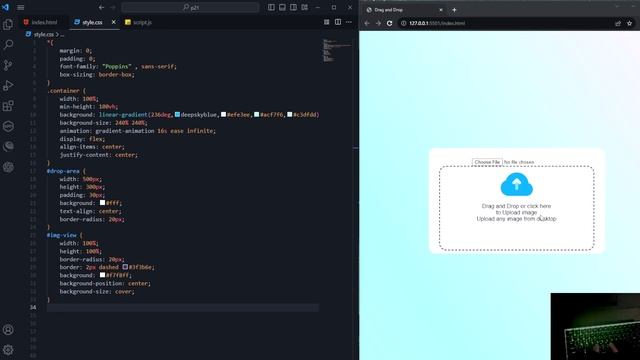Image resolution: width=640 pixels, height=360 pixels.
Task: Click the browser Back button
Action: (367, 23)
